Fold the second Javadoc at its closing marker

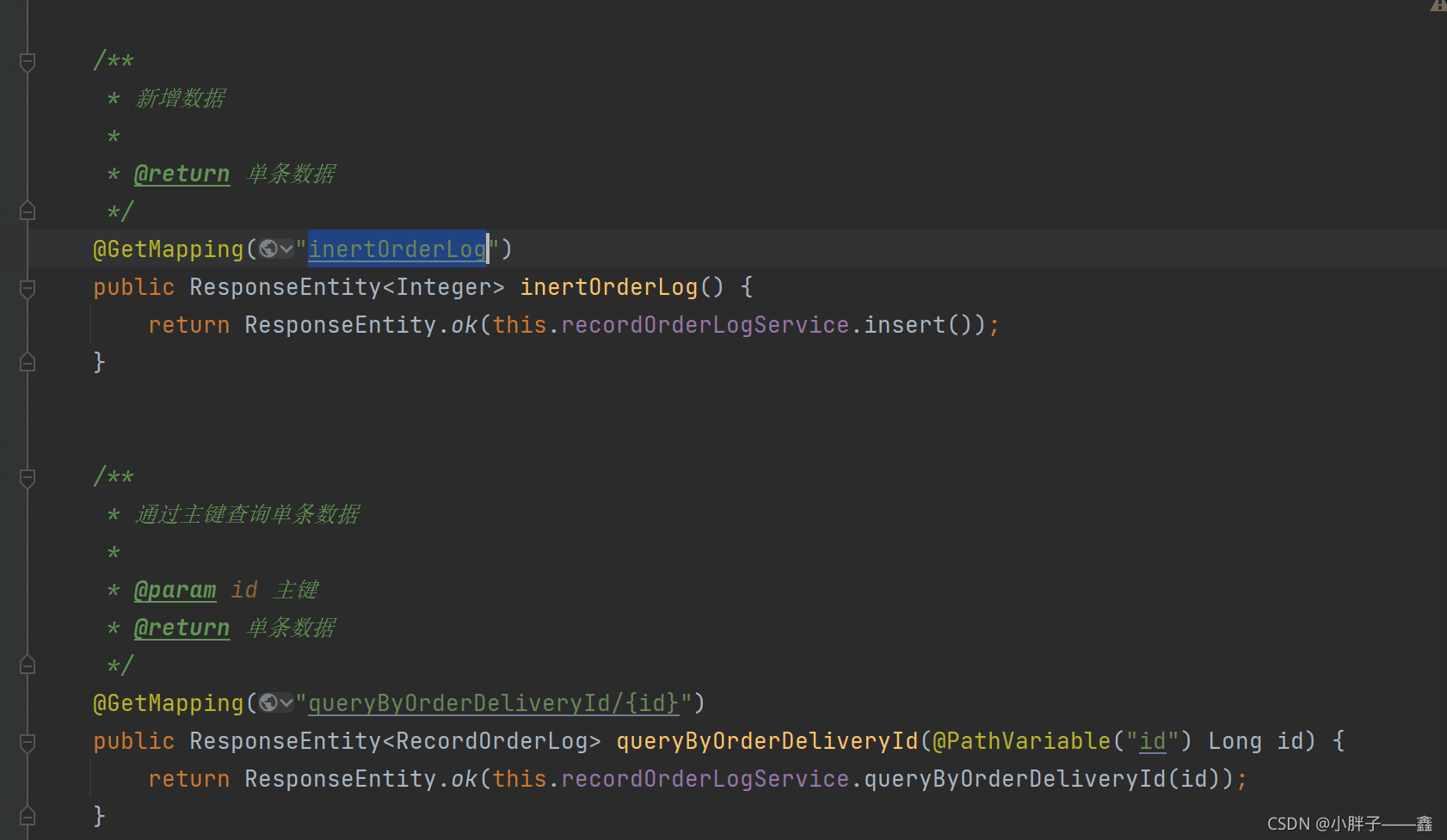(x=28, y=665)
